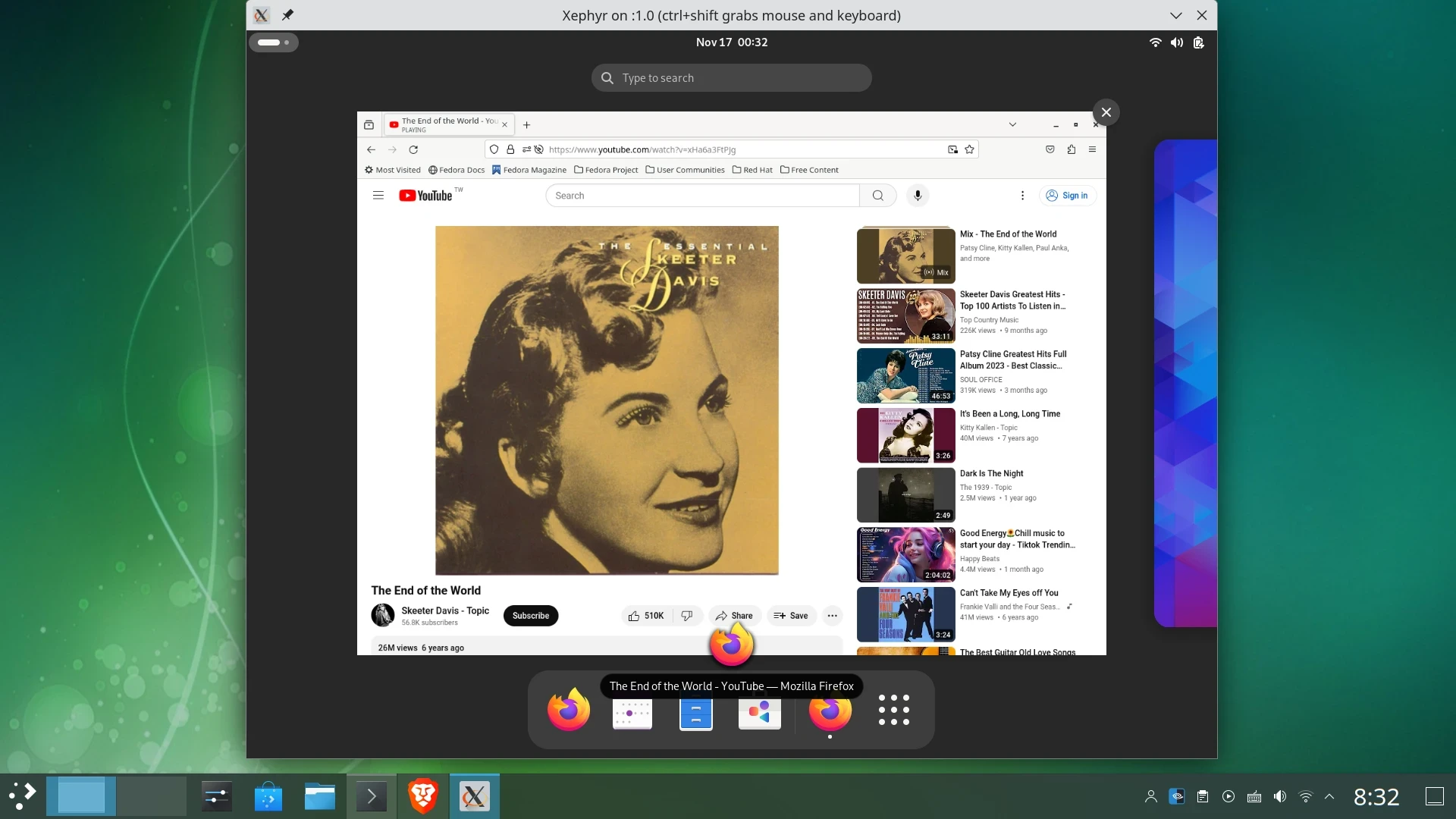Open YouTube settings three-dot menu
Image resolution: width=1456 pixels, height=819 pixels.
[1022, 196]
